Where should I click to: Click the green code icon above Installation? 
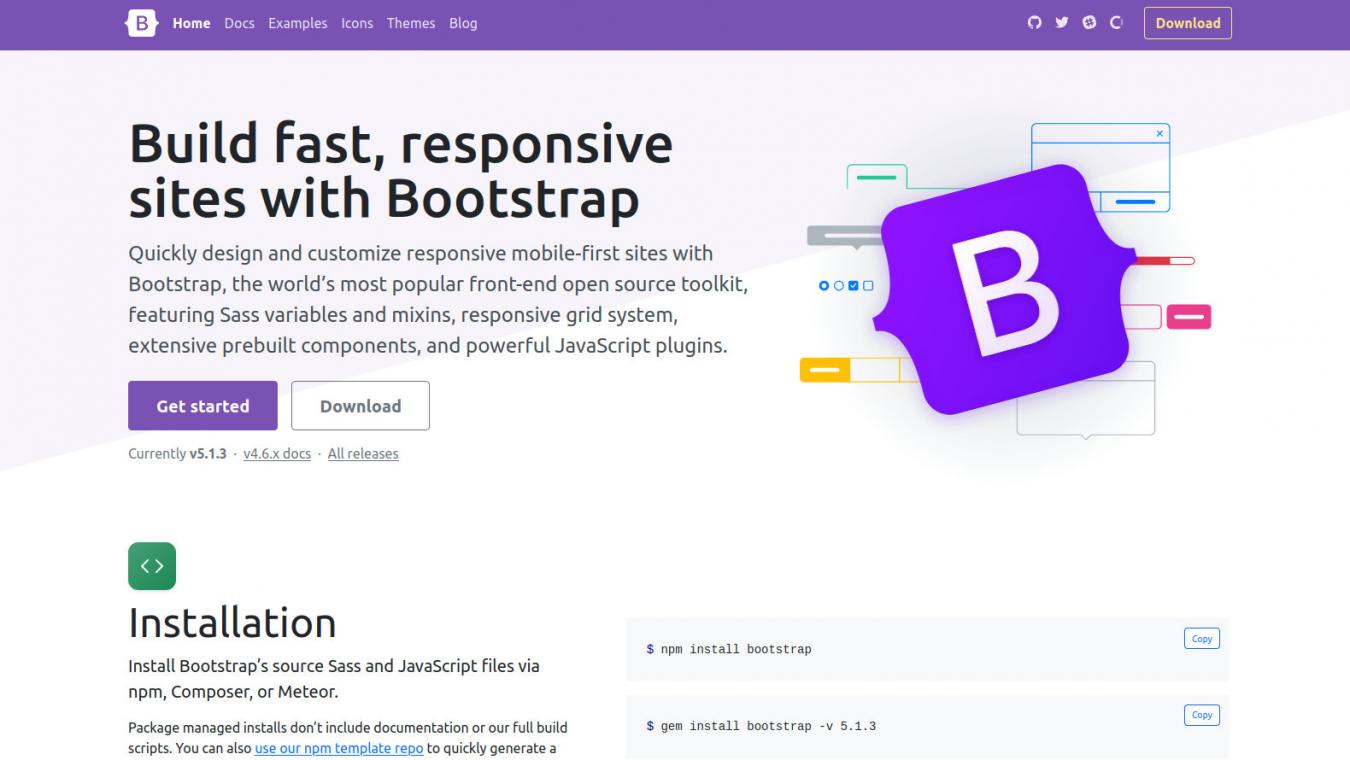point(152,565)
